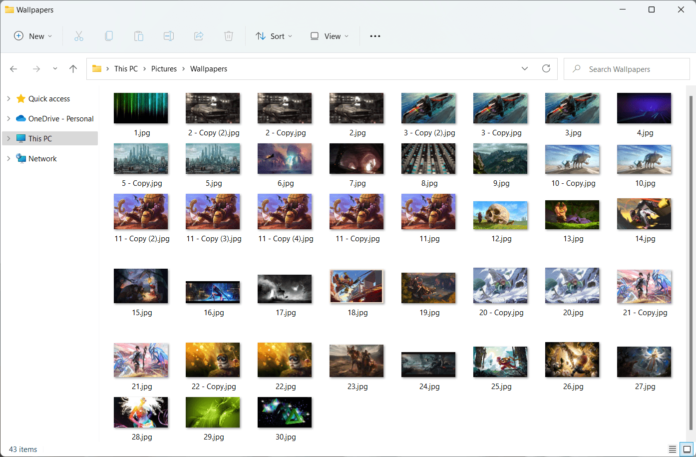The image size is (696, 457).
Task: Select Network in navigation pane
Action: 43,158
